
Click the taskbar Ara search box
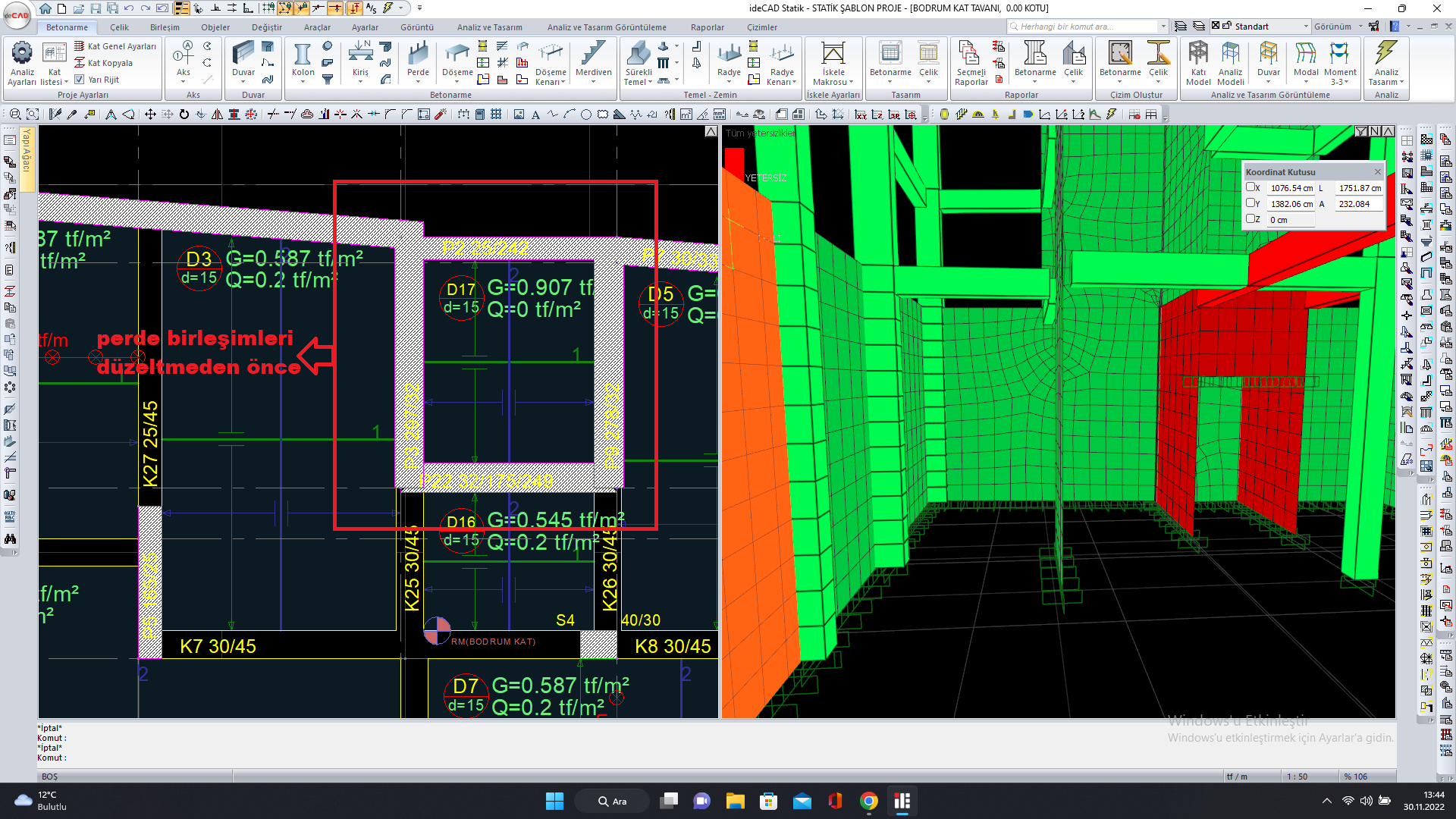point(612,801)
